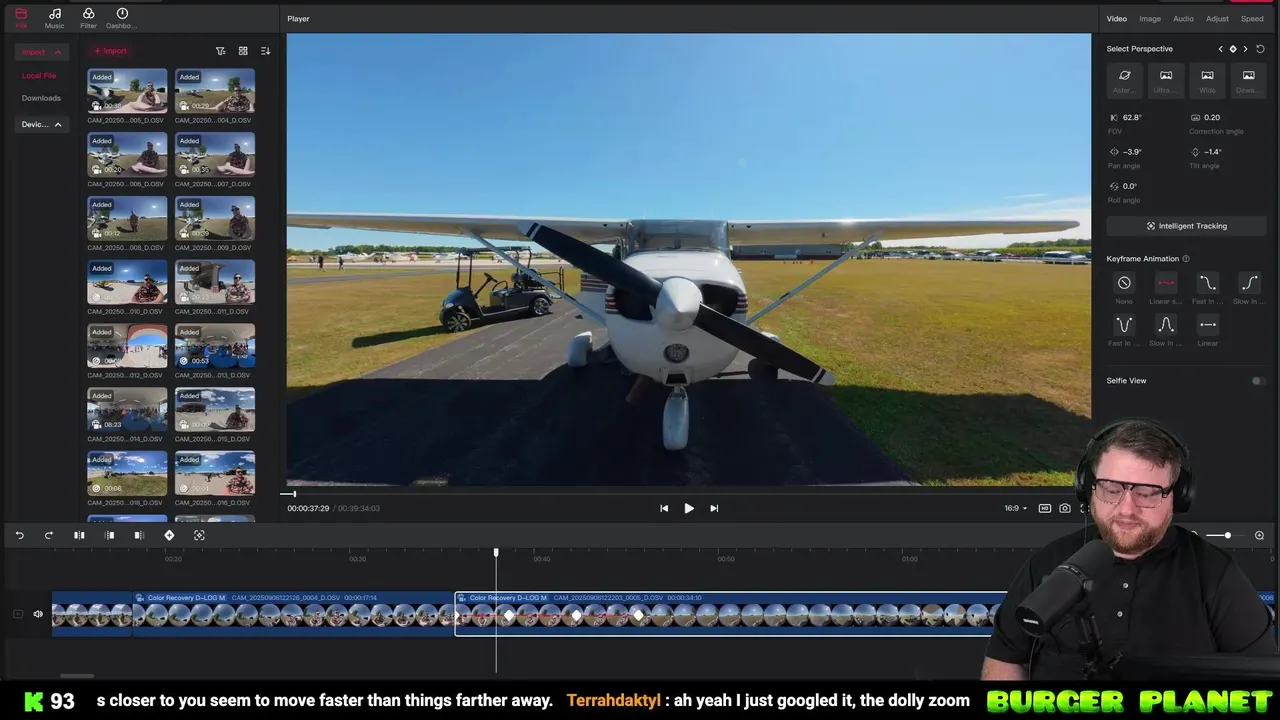Screen dimensions: 1280x720
Task: Open Keyframe Animation help info icon
Action: coord(1186,259)
